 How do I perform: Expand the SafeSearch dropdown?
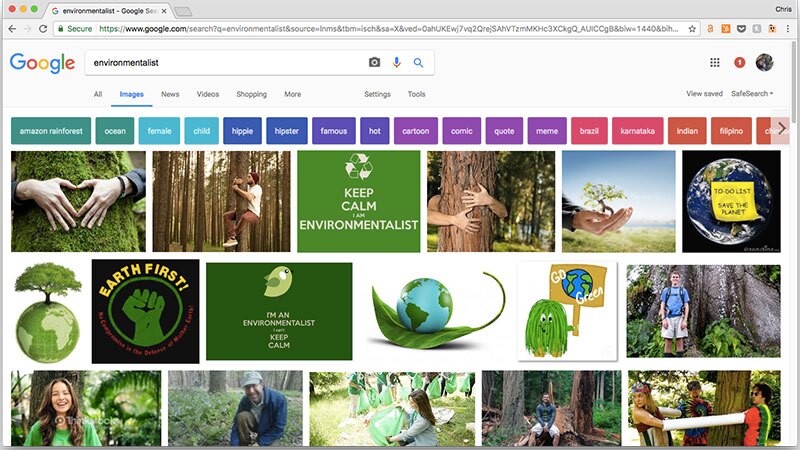752,94
